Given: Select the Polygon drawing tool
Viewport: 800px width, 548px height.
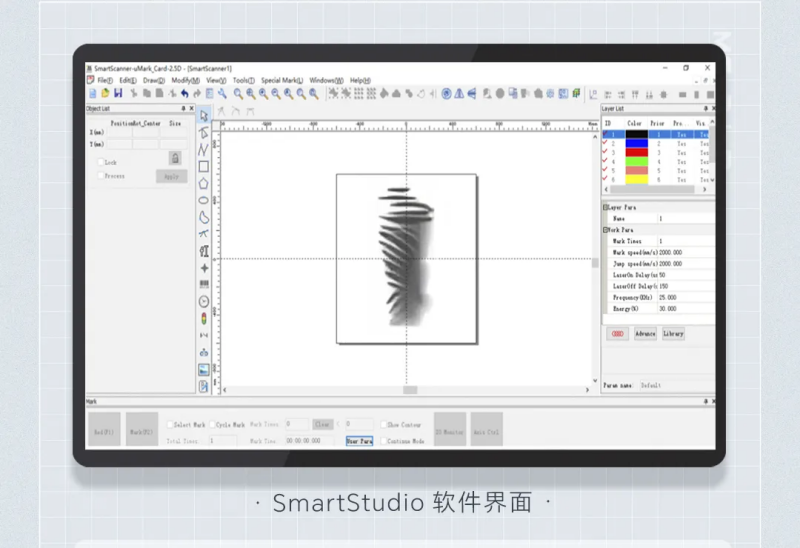Looking at the screenshot, I should 204,183.
